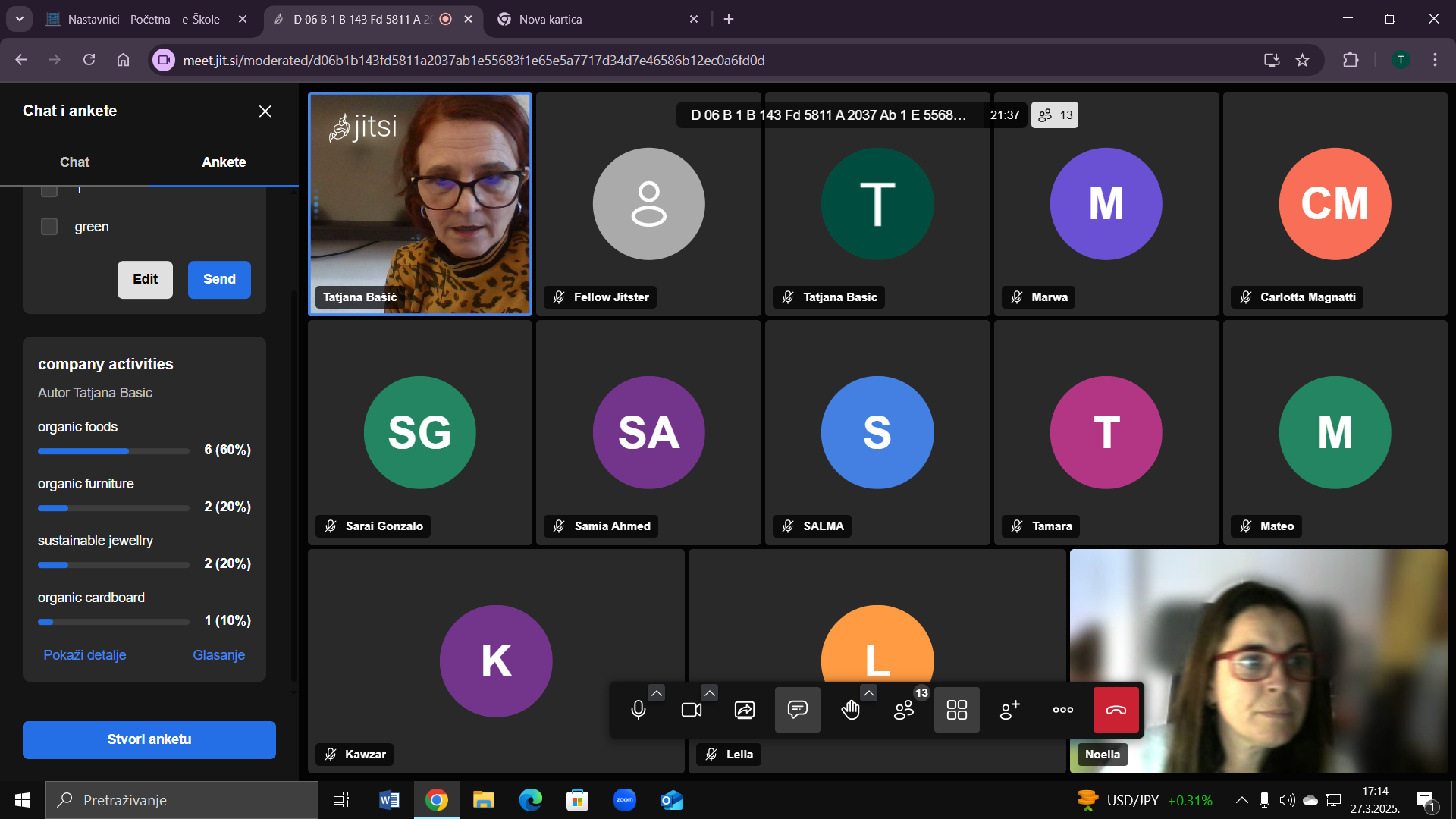
Task: Show hidden system tray icons
Action: 1241,800
